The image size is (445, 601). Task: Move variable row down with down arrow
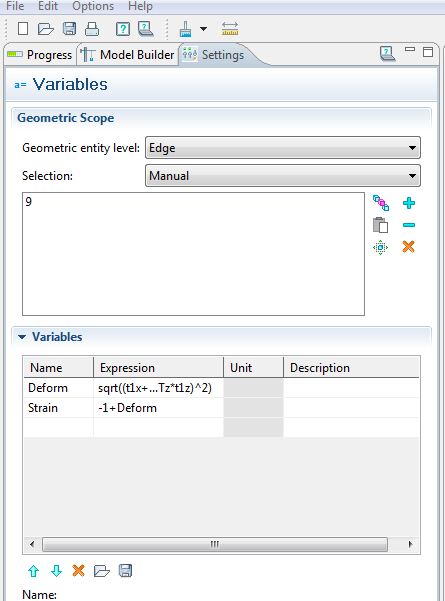pyautogui.click(x=56, y=571)
